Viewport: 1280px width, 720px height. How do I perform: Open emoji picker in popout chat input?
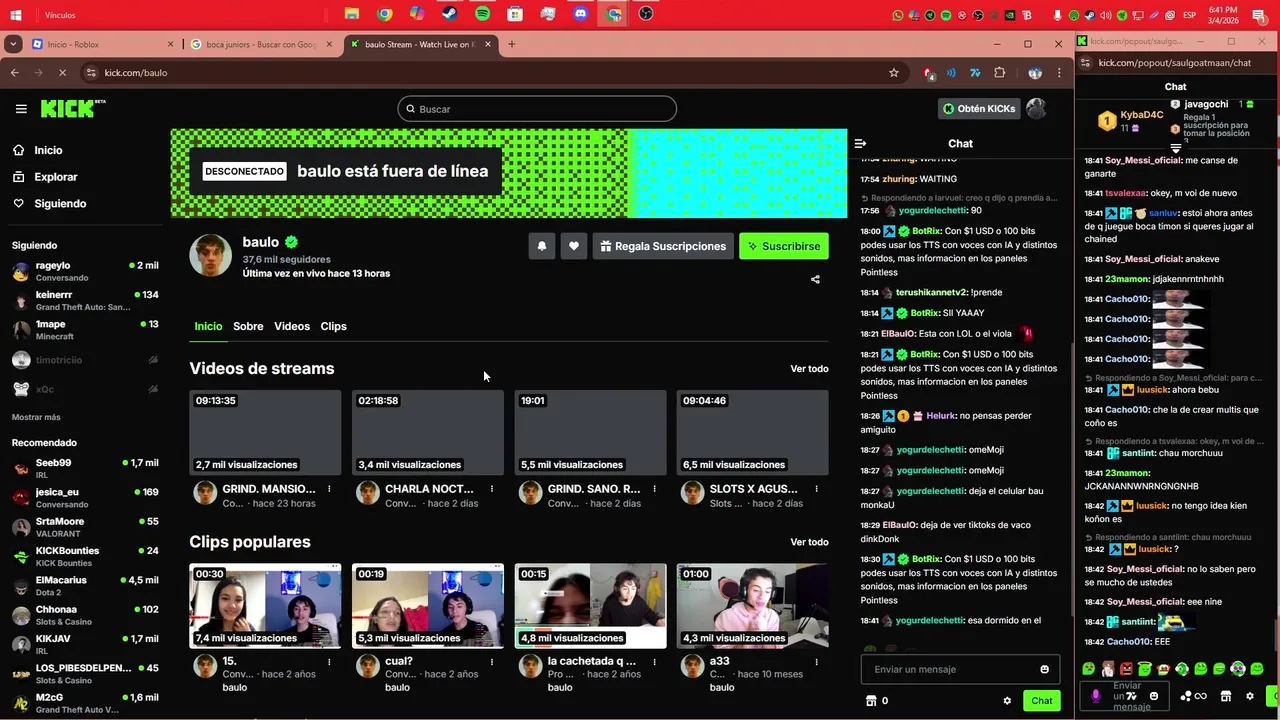[1154, 696]
